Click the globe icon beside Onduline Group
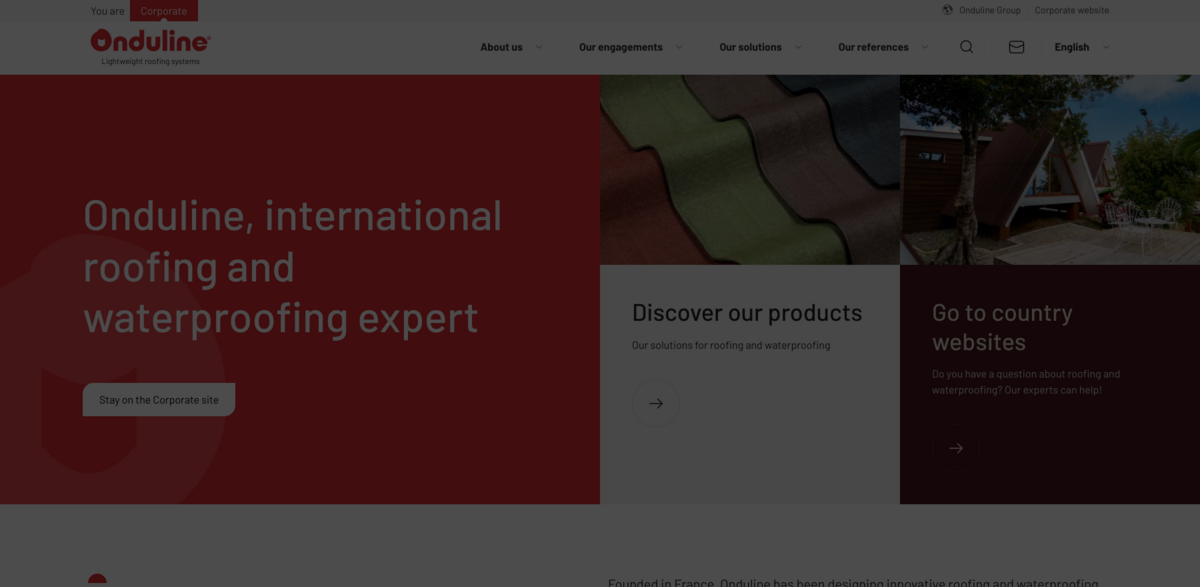 click(947, 10)
